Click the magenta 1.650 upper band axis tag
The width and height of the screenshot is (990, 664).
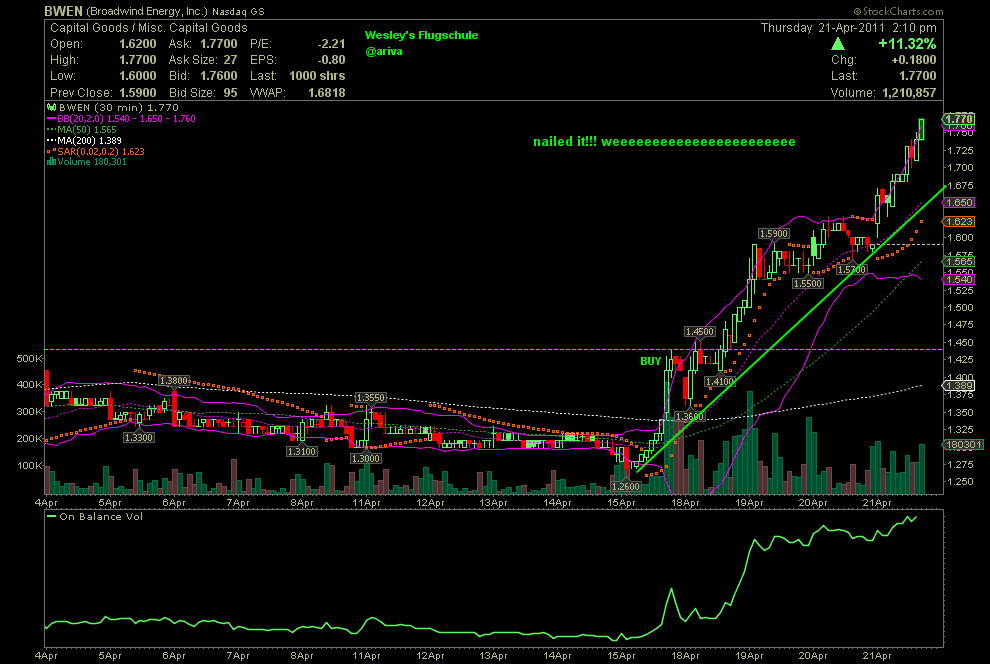[x=959, y=203]
